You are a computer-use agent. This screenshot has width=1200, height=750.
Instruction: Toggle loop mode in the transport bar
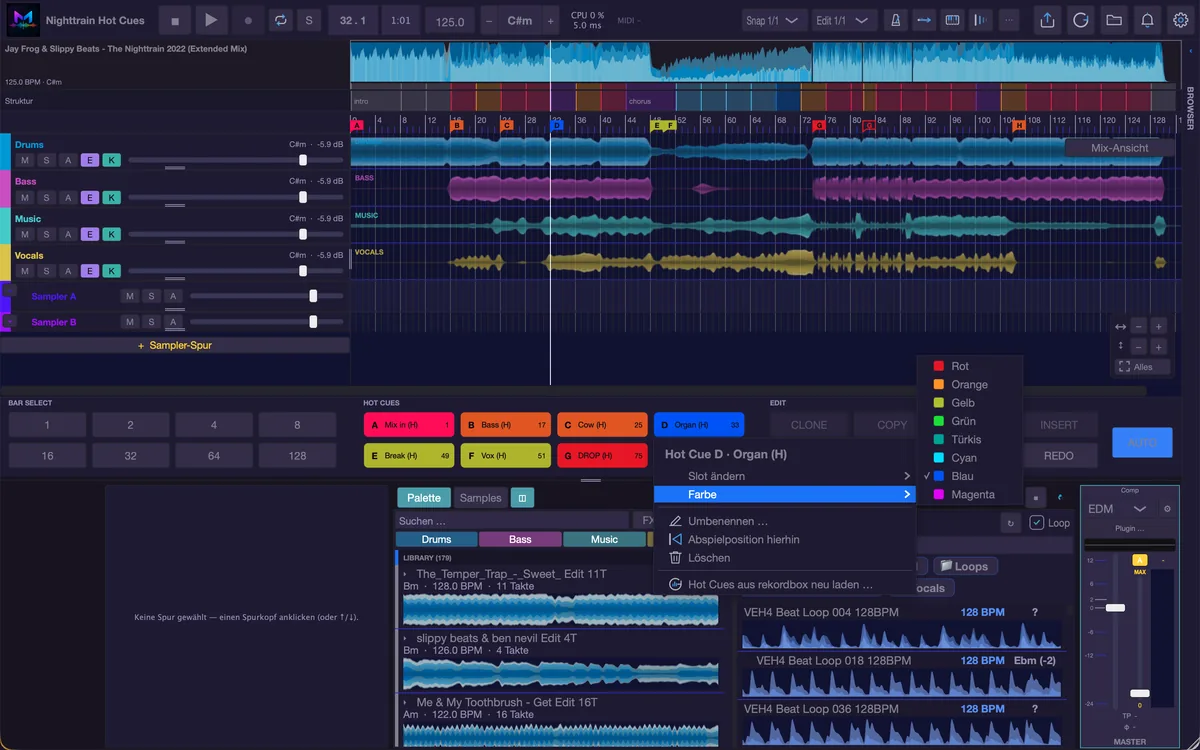pyautogui.click(x=281, y=20)
